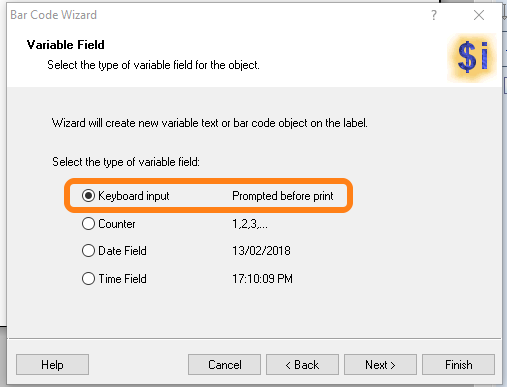Click the "Prompted before print" description text
The height and width of the screenshot is (387, 507).
(x=283, y=196)
